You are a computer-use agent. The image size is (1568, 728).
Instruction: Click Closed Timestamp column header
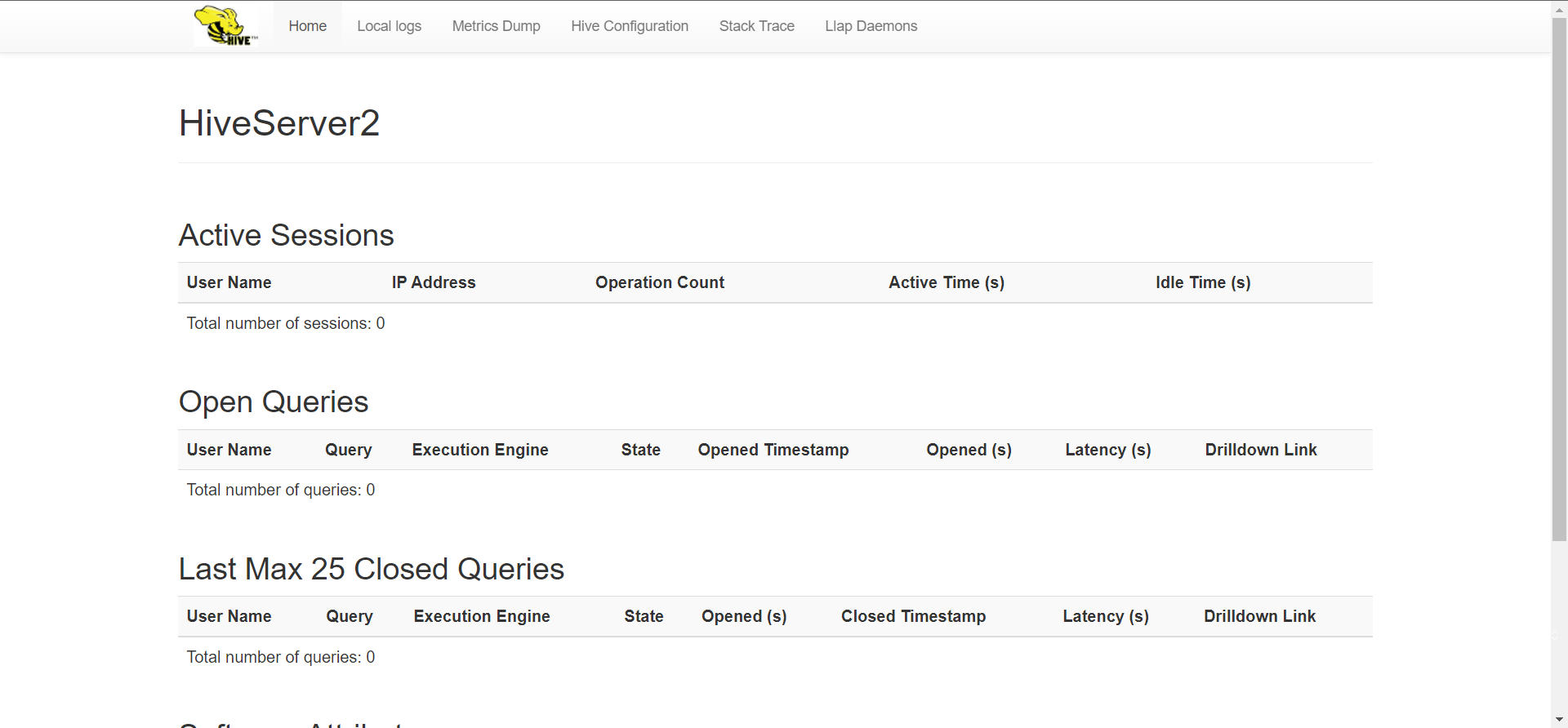coord(914,616)
